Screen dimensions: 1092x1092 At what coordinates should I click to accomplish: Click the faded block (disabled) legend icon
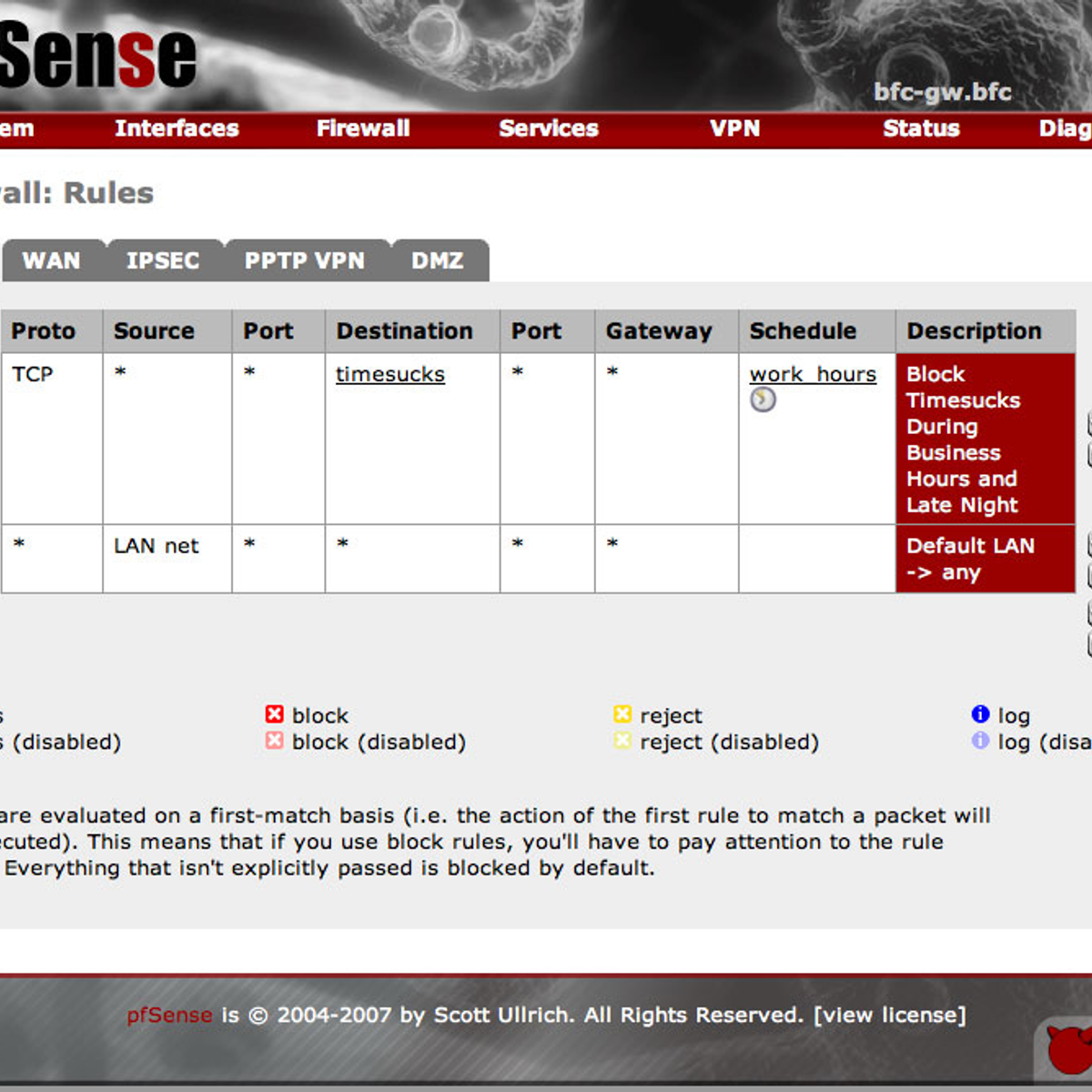[x=274, y=741]
